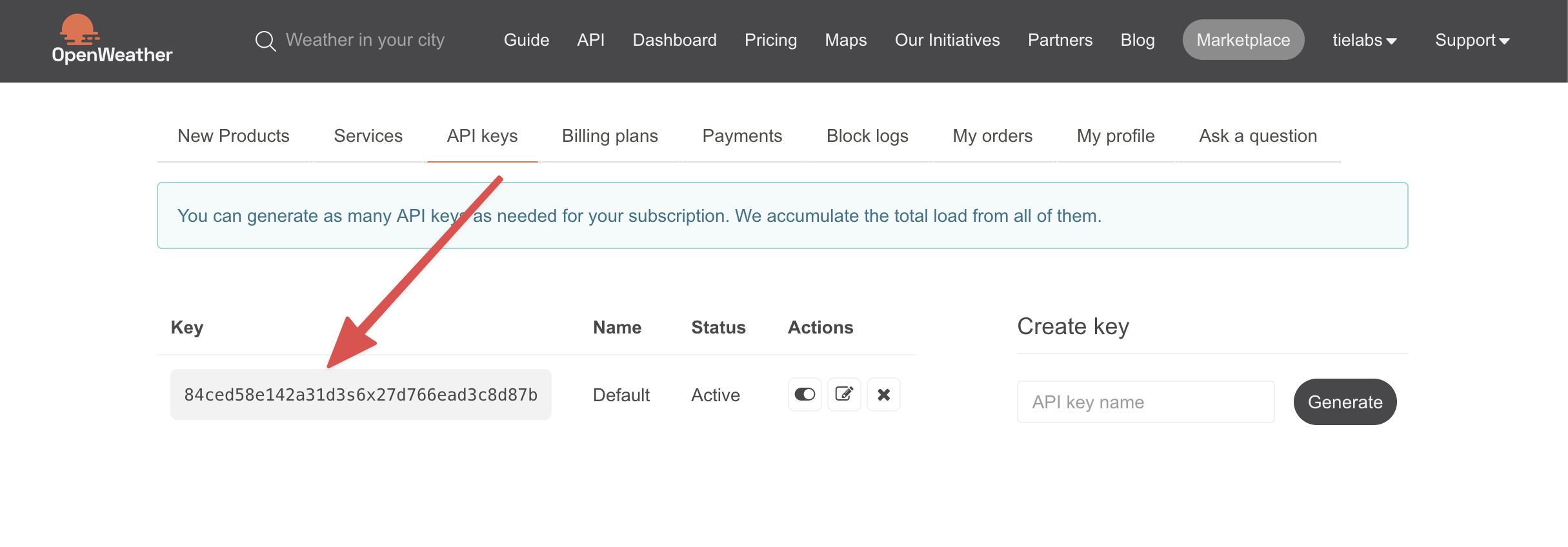
Task: Open the Payments tab
Action: click(x=742, y=136)
